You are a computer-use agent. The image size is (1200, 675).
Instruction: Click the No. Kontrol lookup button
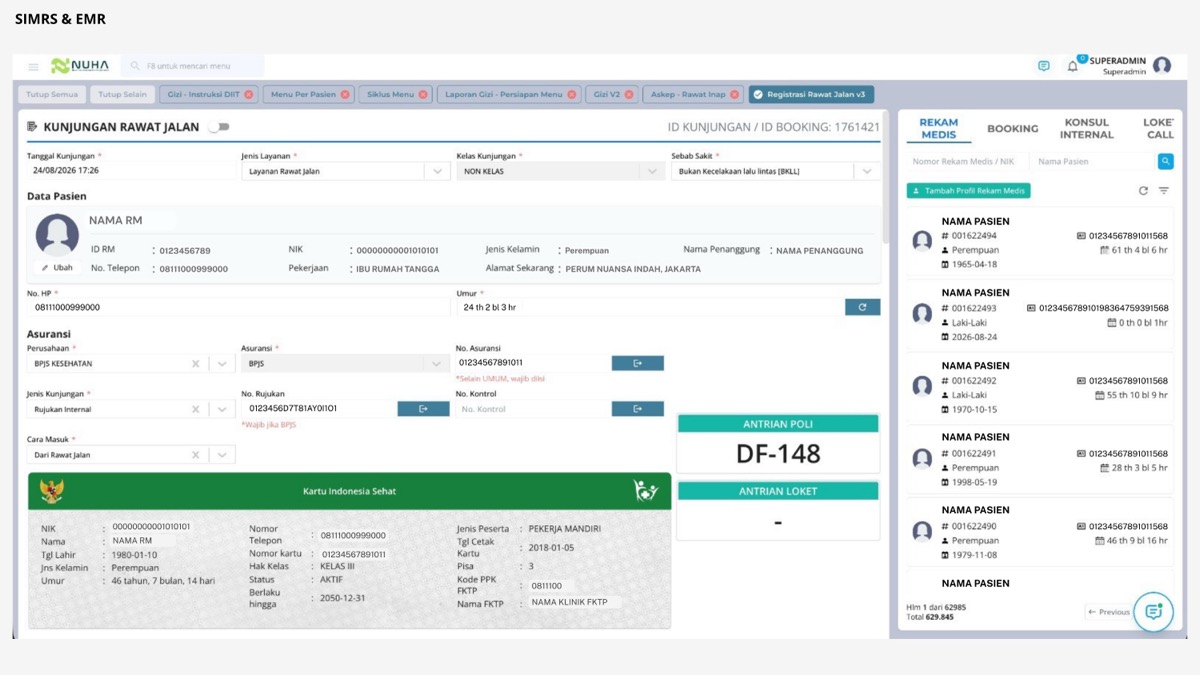(x=638, y=409)
